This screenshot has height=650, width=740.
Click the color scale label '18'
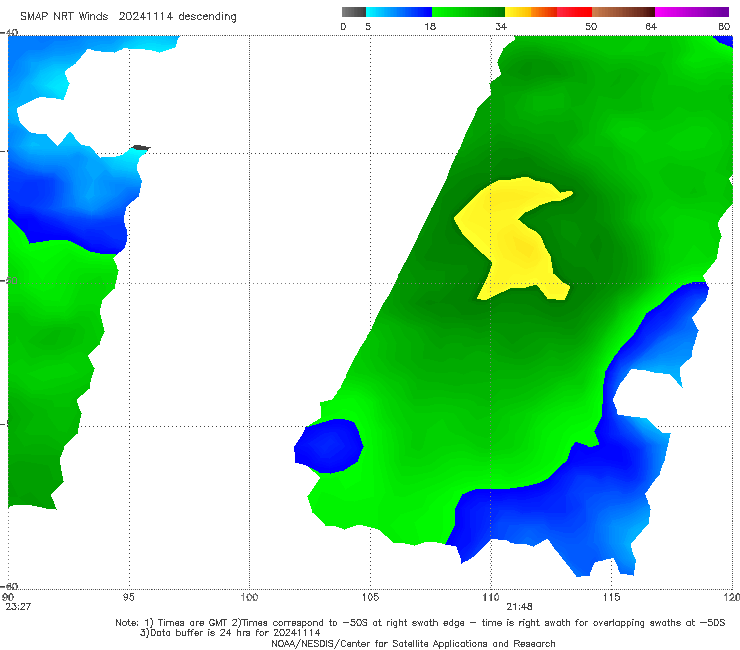(x=430, y=26)
